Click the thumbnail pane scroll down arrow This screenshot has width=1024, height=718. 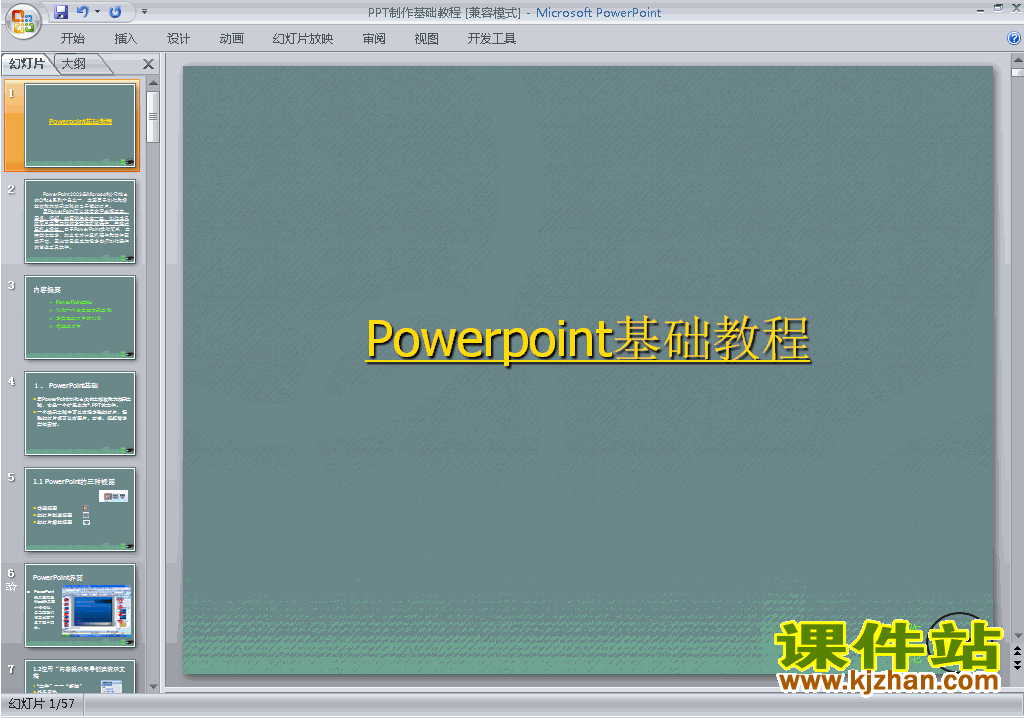[x=153, y=687]
